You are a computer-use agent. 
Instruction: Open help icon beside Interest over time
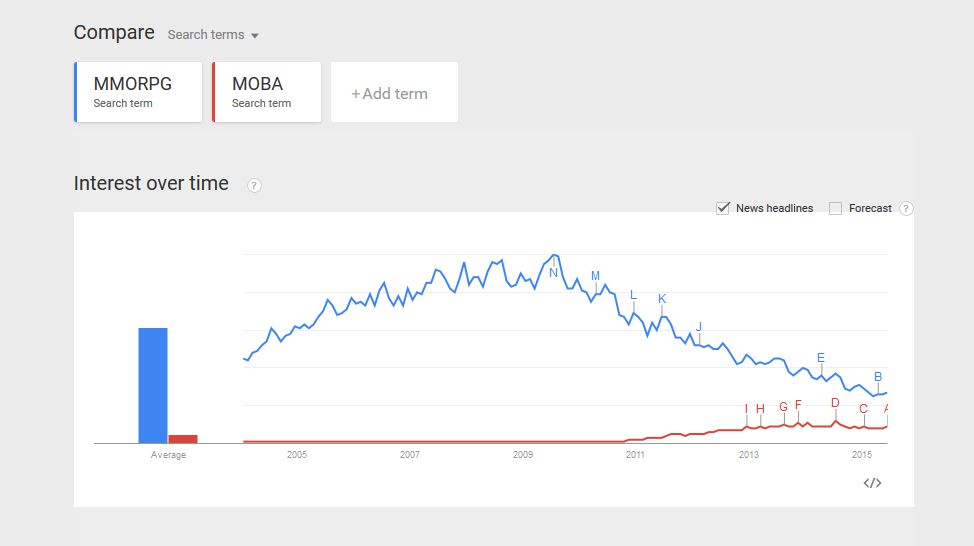pos(254,185)
